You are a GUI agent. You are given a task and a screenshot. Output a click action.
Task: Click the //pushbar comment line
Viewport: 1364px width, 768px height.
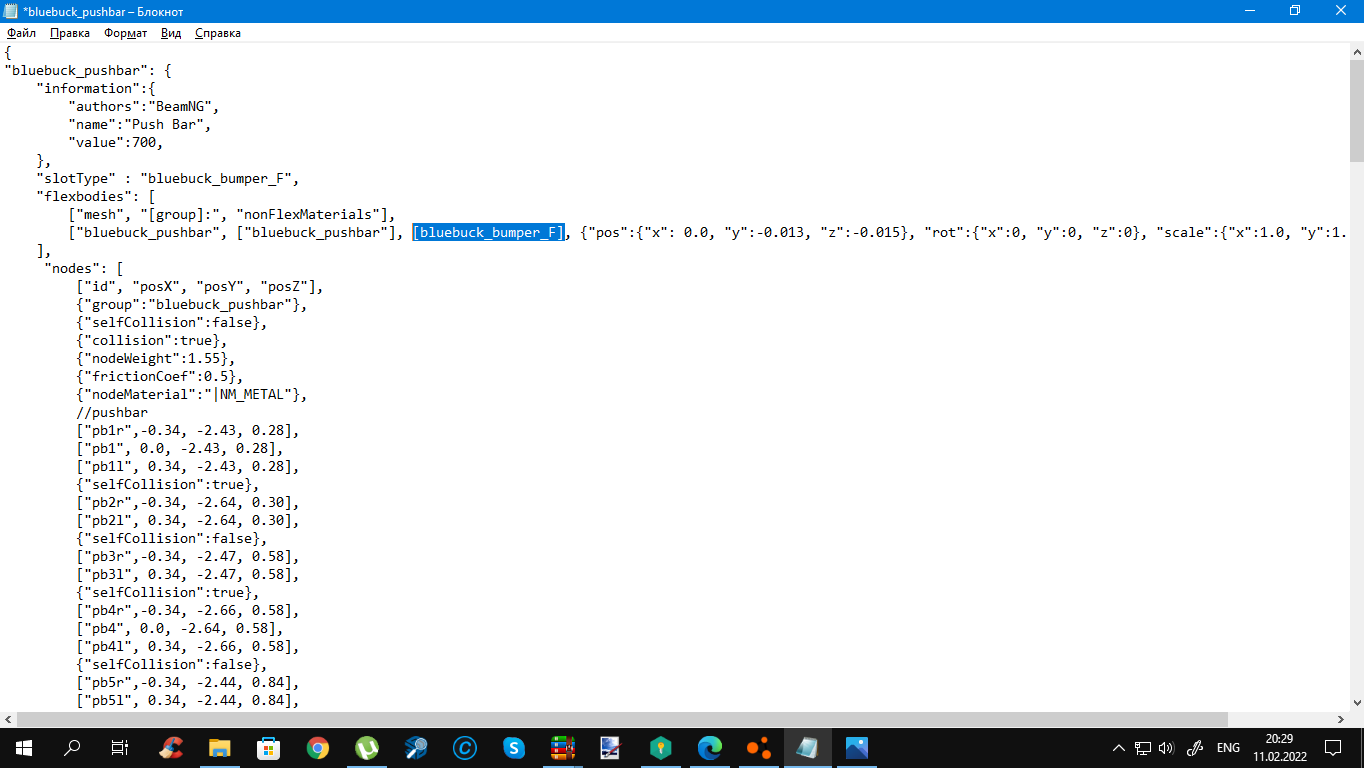pyautogui.click(x=112, y=412)
